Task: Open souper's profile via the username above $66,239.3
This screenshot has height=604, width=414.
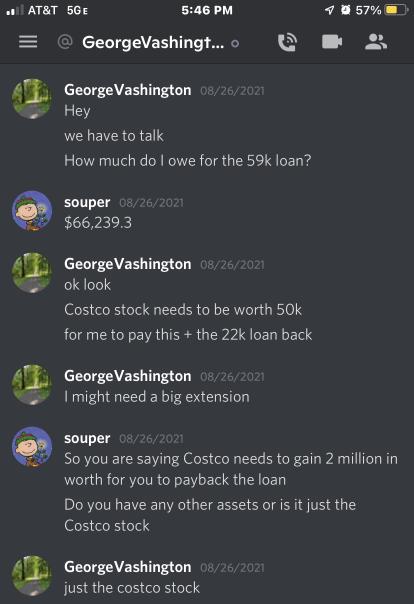Action: (x=87, y=203)
